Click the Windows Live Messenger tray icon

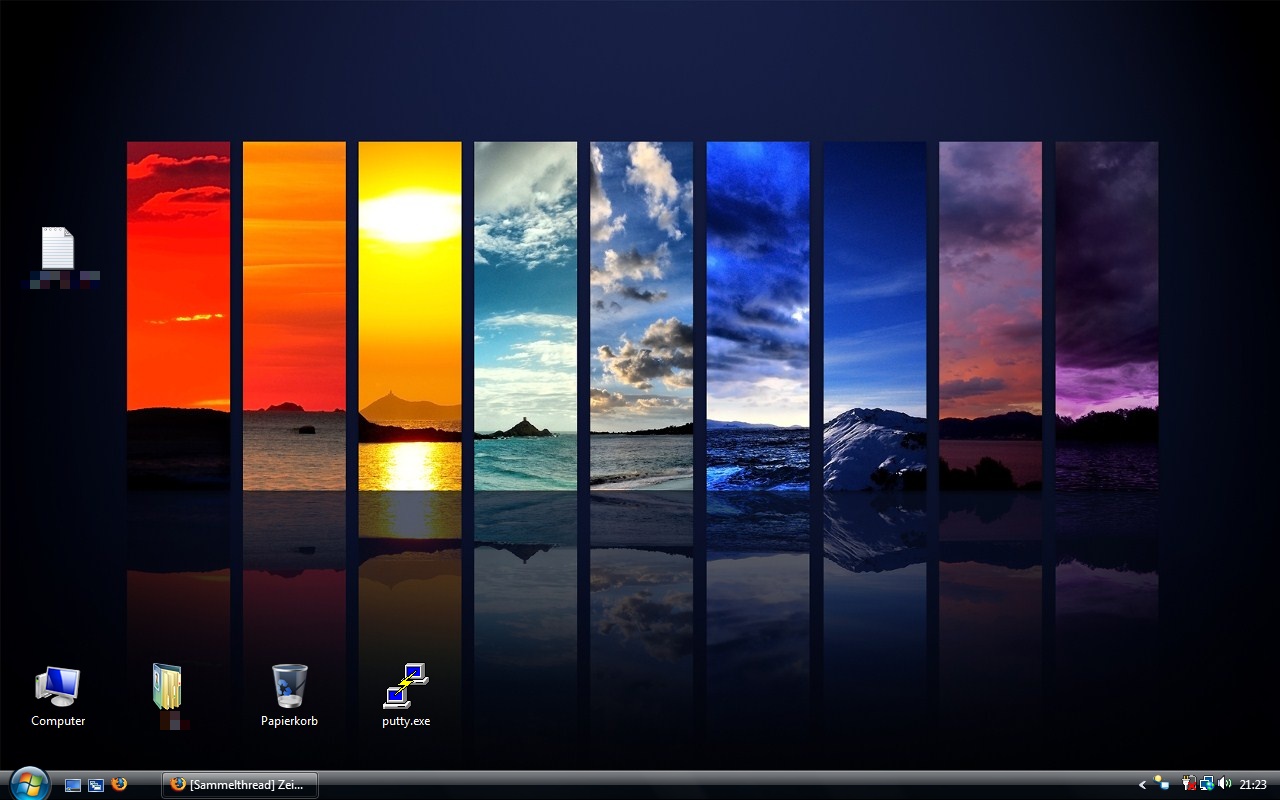point(1160,784)
